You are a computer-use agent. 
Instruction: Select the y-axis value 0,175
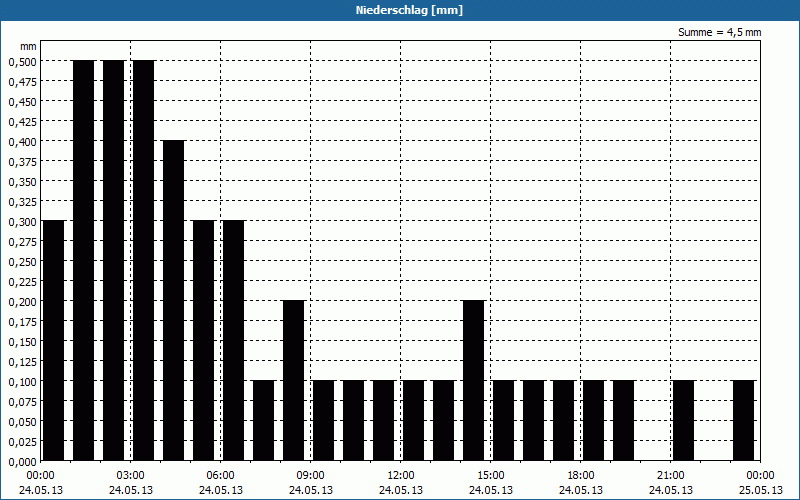click(x=23, y=322)
